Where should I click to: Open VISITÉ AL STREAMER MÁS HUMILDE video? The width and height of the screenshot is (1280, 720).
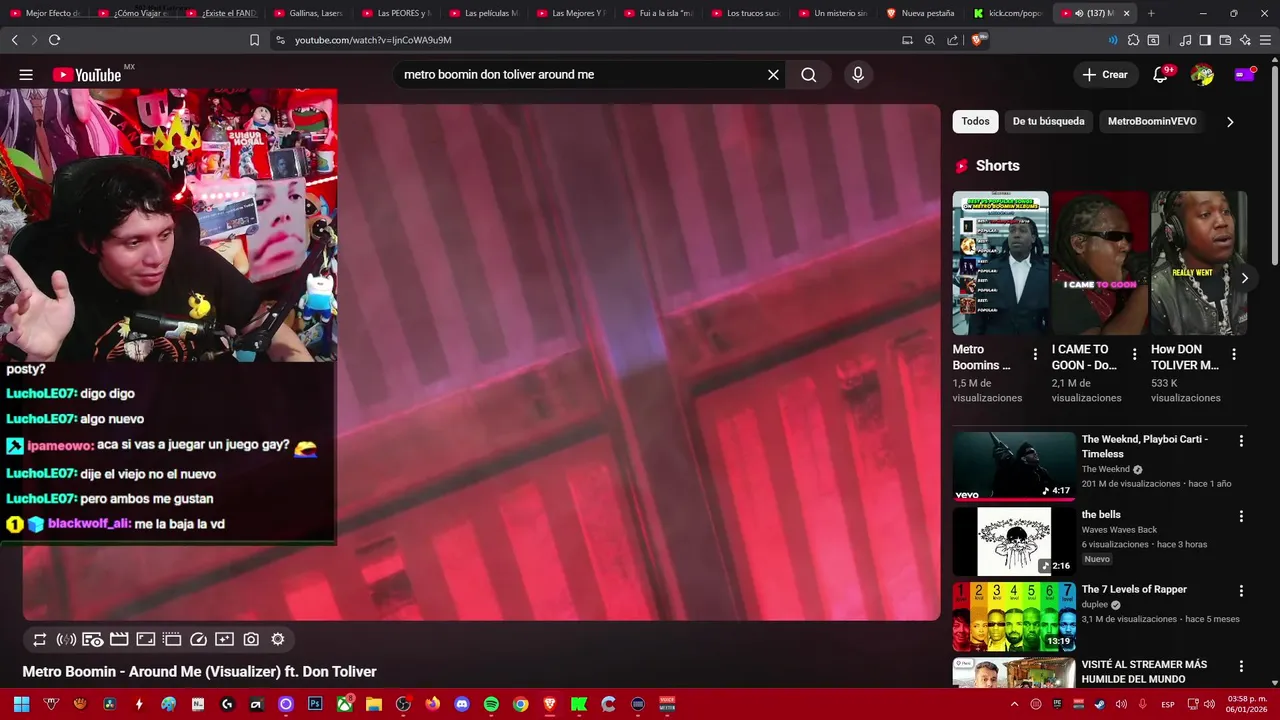[1014, 673]
